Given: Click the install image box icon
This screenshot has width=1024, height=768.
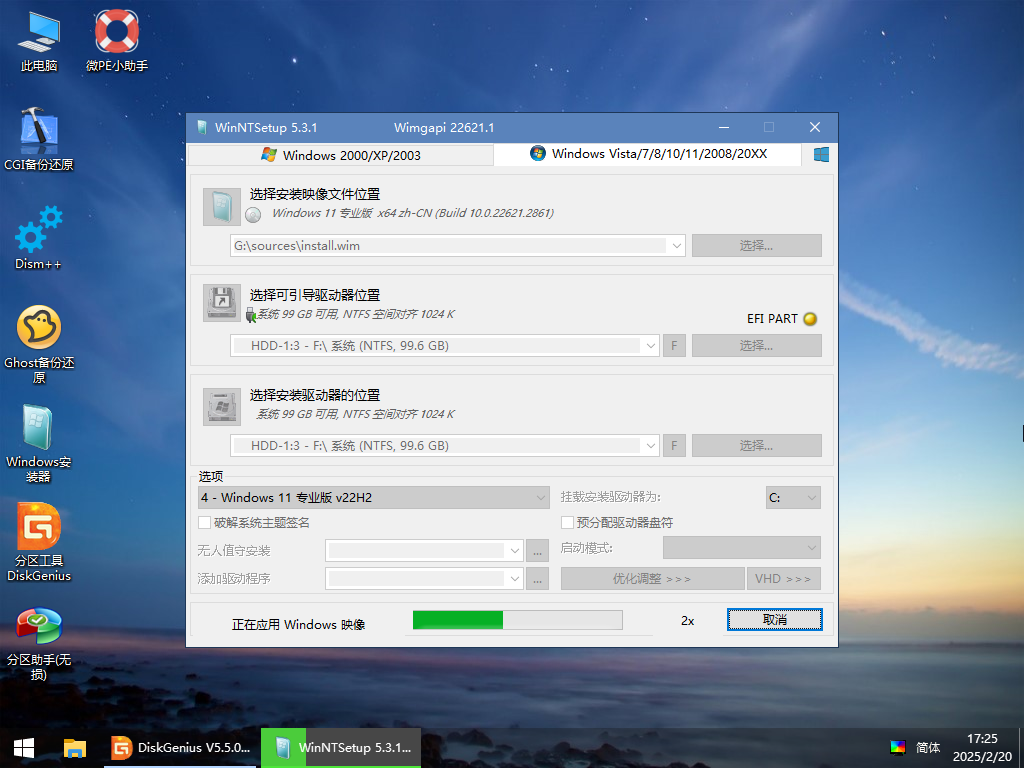Looking at the screenshot, I should coord(221,207).
